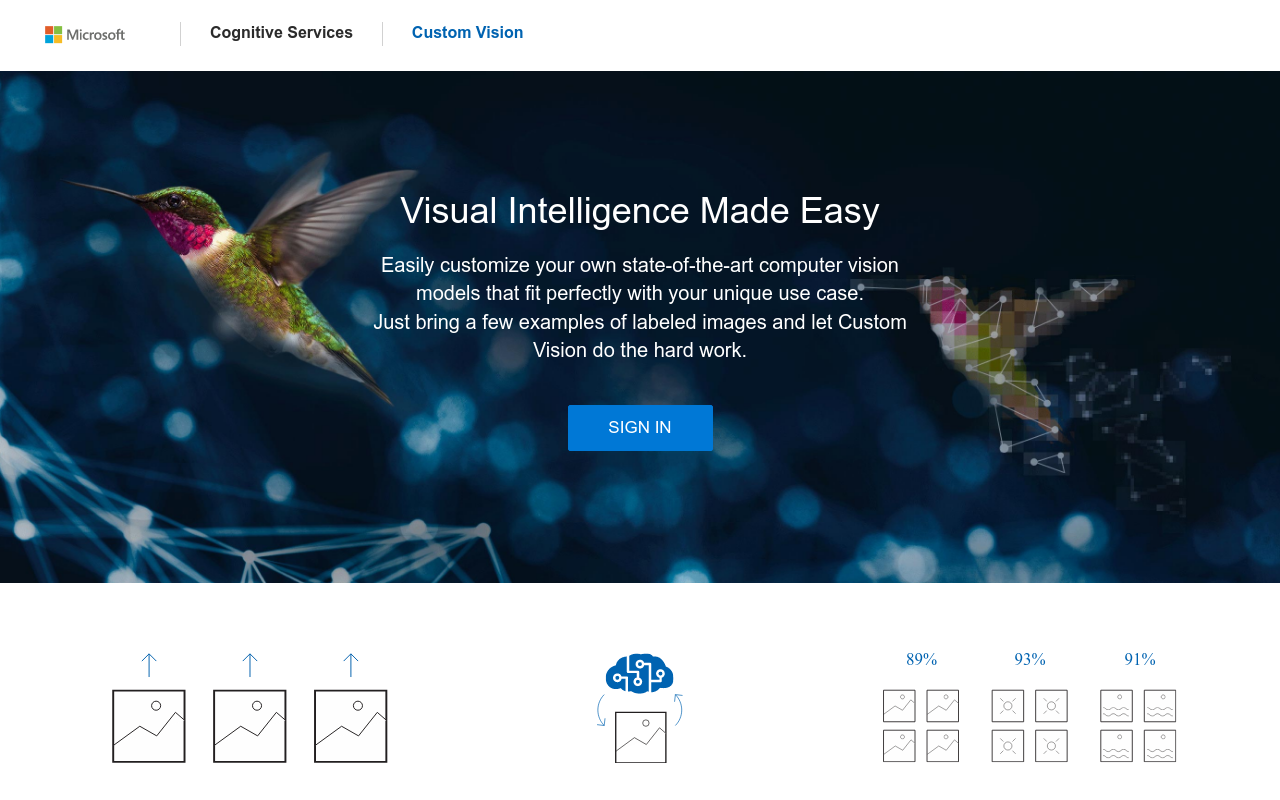
Task: Click the Microsoft logo
Action: tap(85, 34)
